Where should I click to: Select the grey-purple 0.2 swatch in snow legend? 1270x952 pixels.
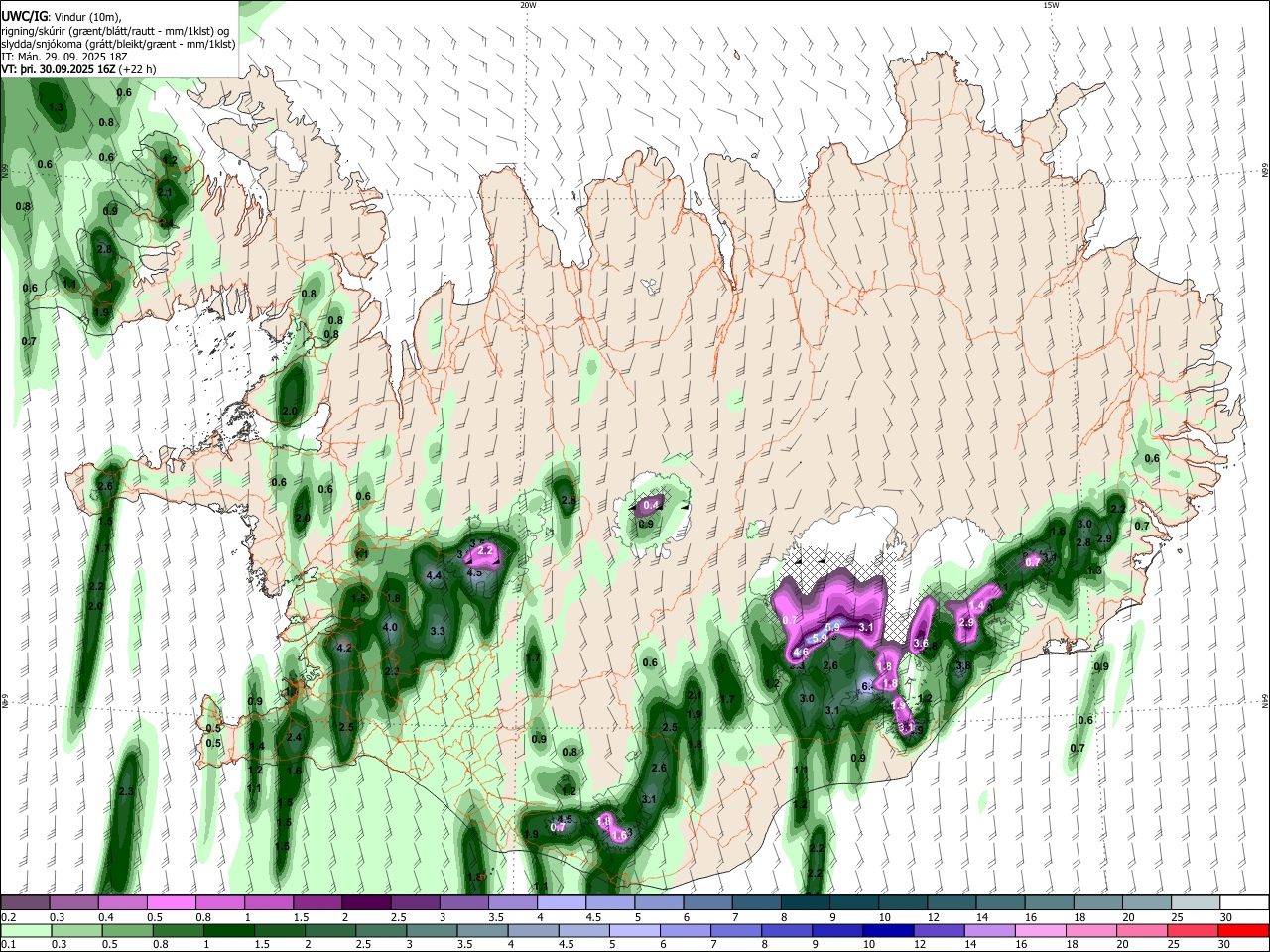click(25, 903)
